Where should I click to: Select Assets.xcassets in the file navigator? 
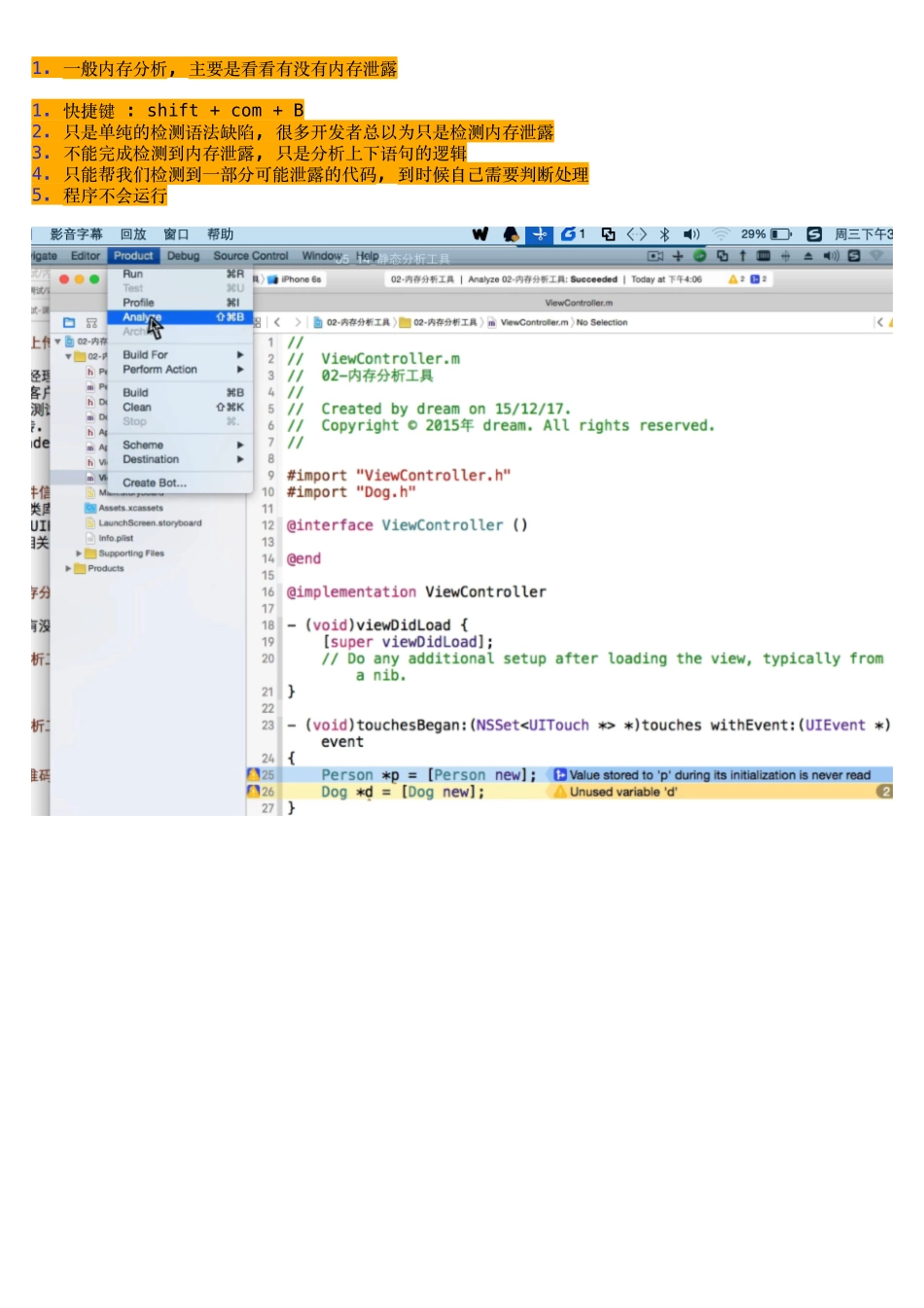[130, 508]
